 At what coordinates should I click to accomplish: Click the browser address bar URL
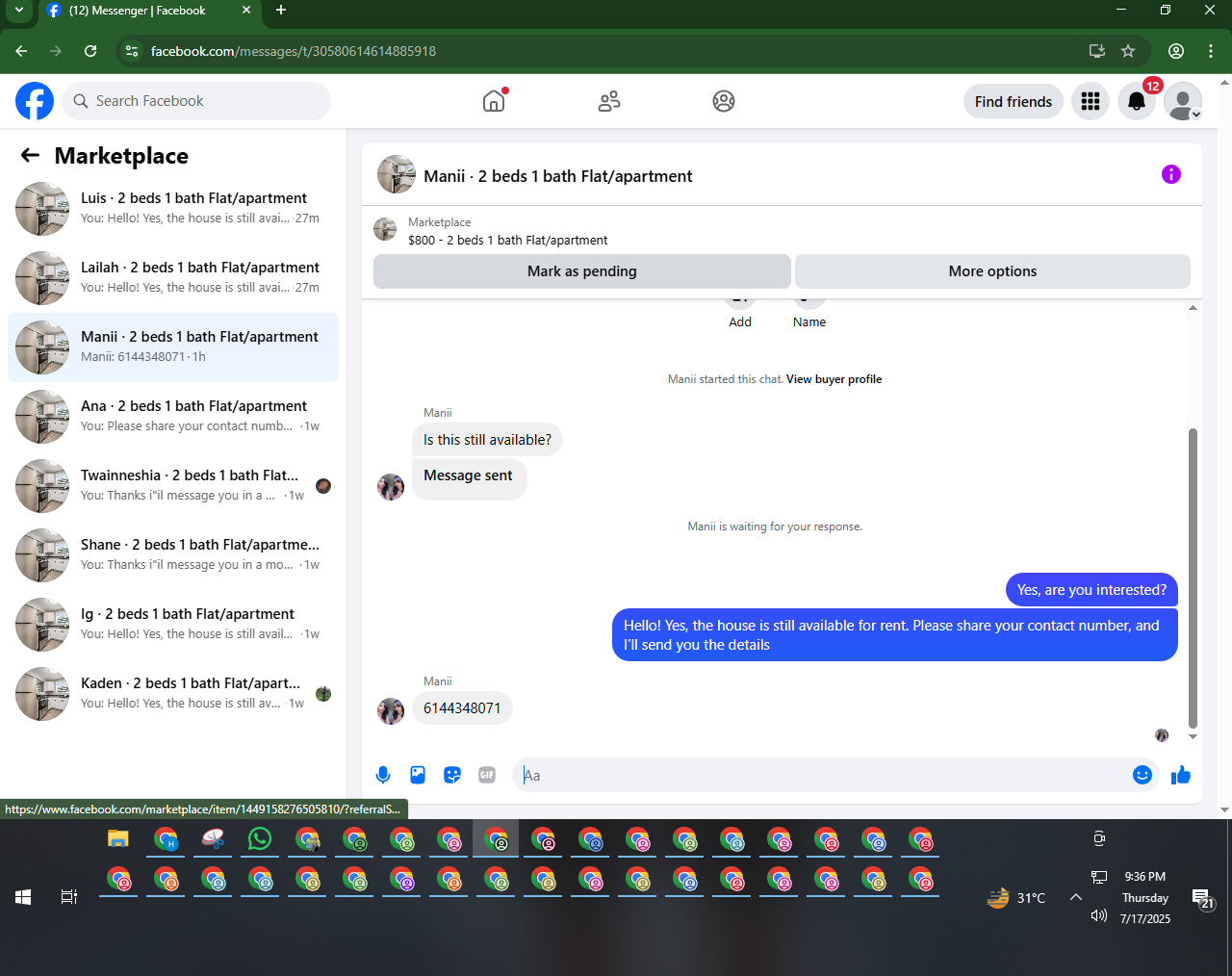click(x=294, y=51)
